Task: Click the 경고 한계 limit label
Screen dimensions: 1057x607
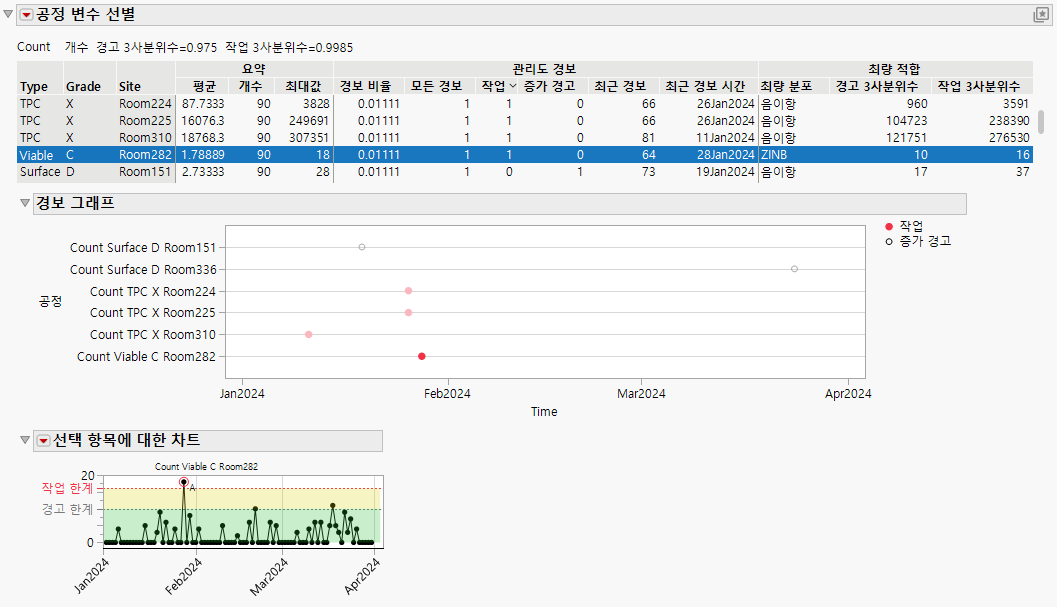Action: 67,509
